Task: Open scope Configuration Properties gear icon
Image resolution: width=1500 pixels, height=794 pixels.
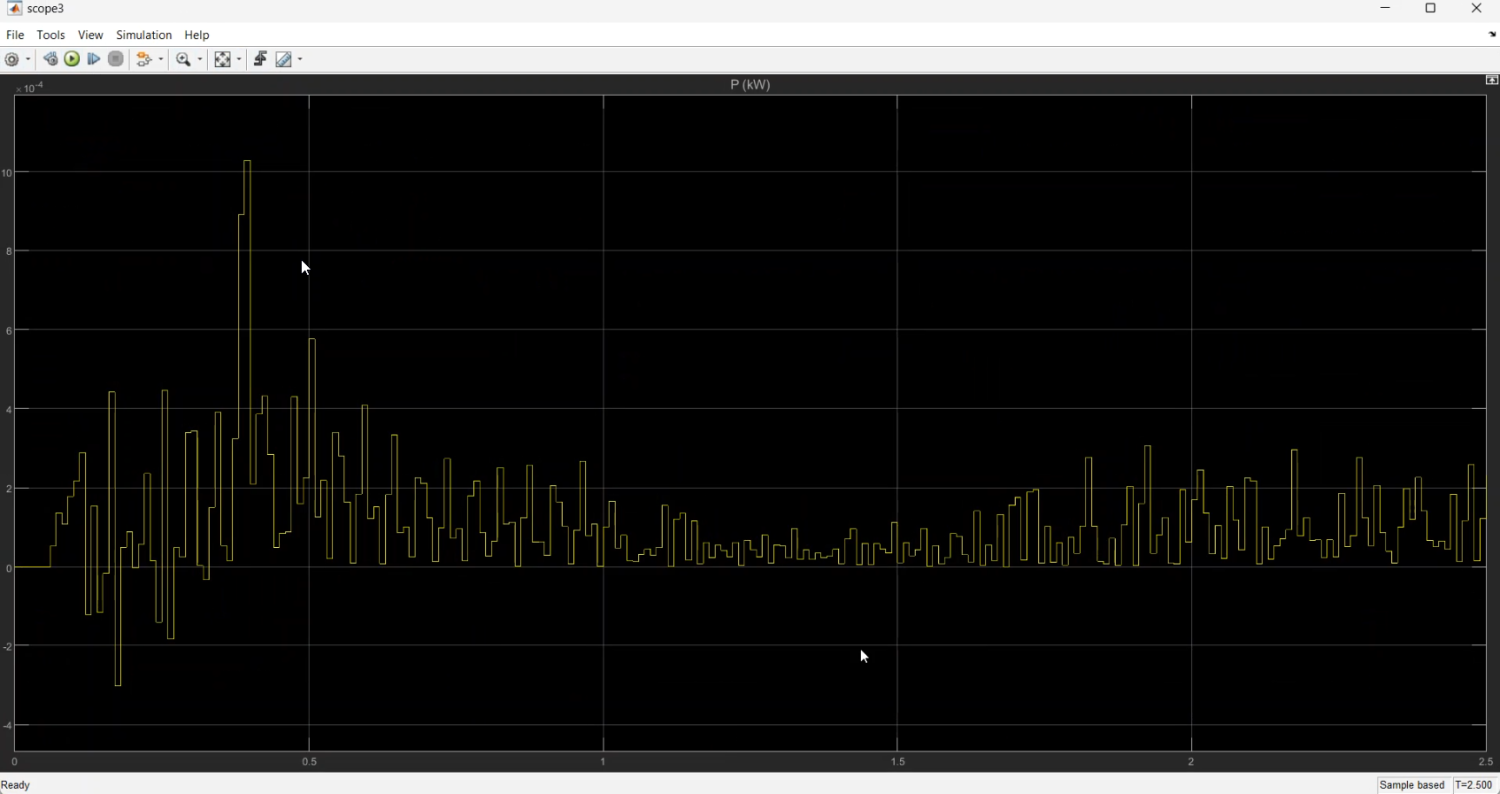Action: [x=12, y=60]
